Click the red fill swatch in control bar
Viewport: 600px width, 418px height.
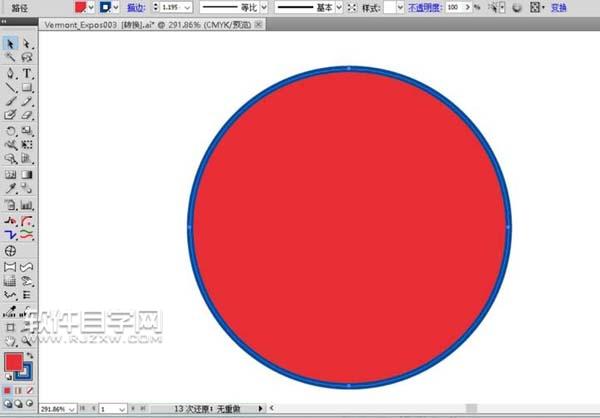click(80, 7)
